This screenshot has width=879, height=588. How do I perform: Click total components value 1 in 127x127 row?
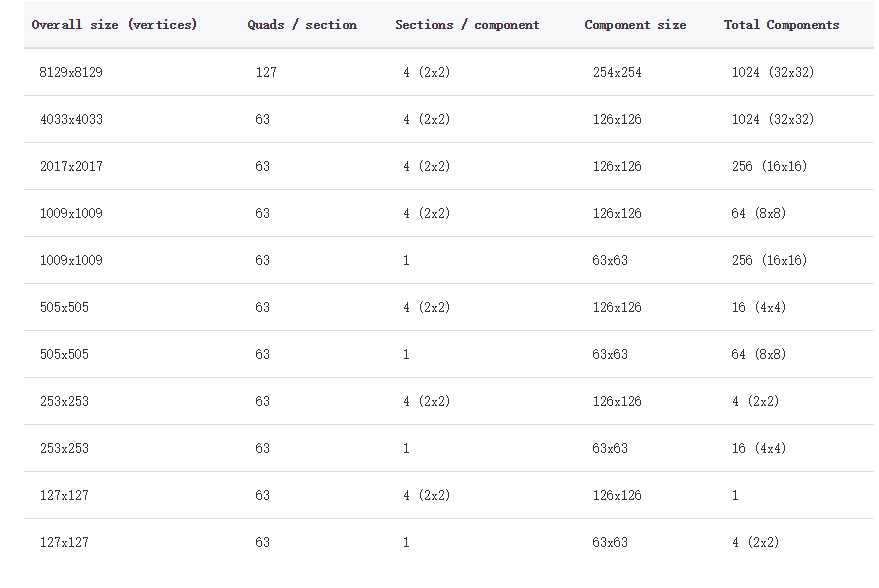(x=735, y=496)
